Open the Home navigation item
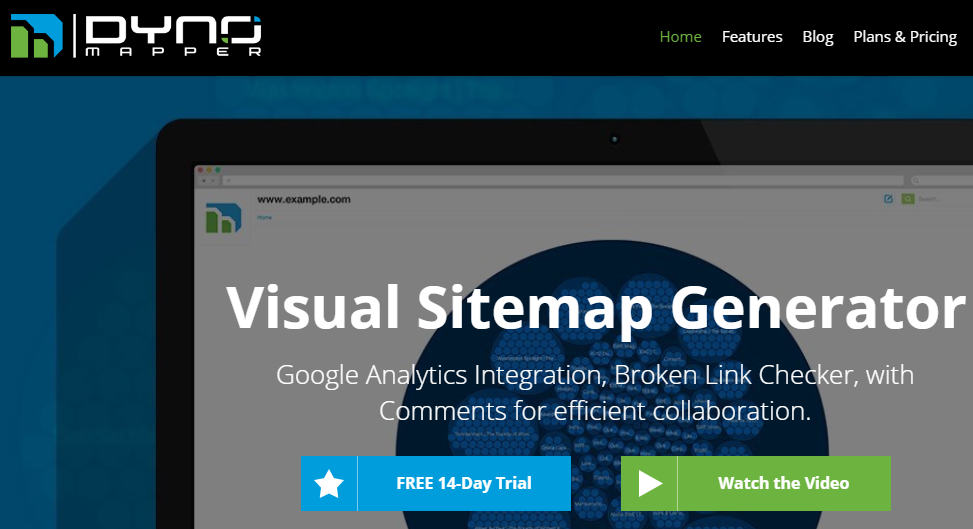Image resolution: width=973 pixels, height=529 pixels. click(x=680, y=37)
